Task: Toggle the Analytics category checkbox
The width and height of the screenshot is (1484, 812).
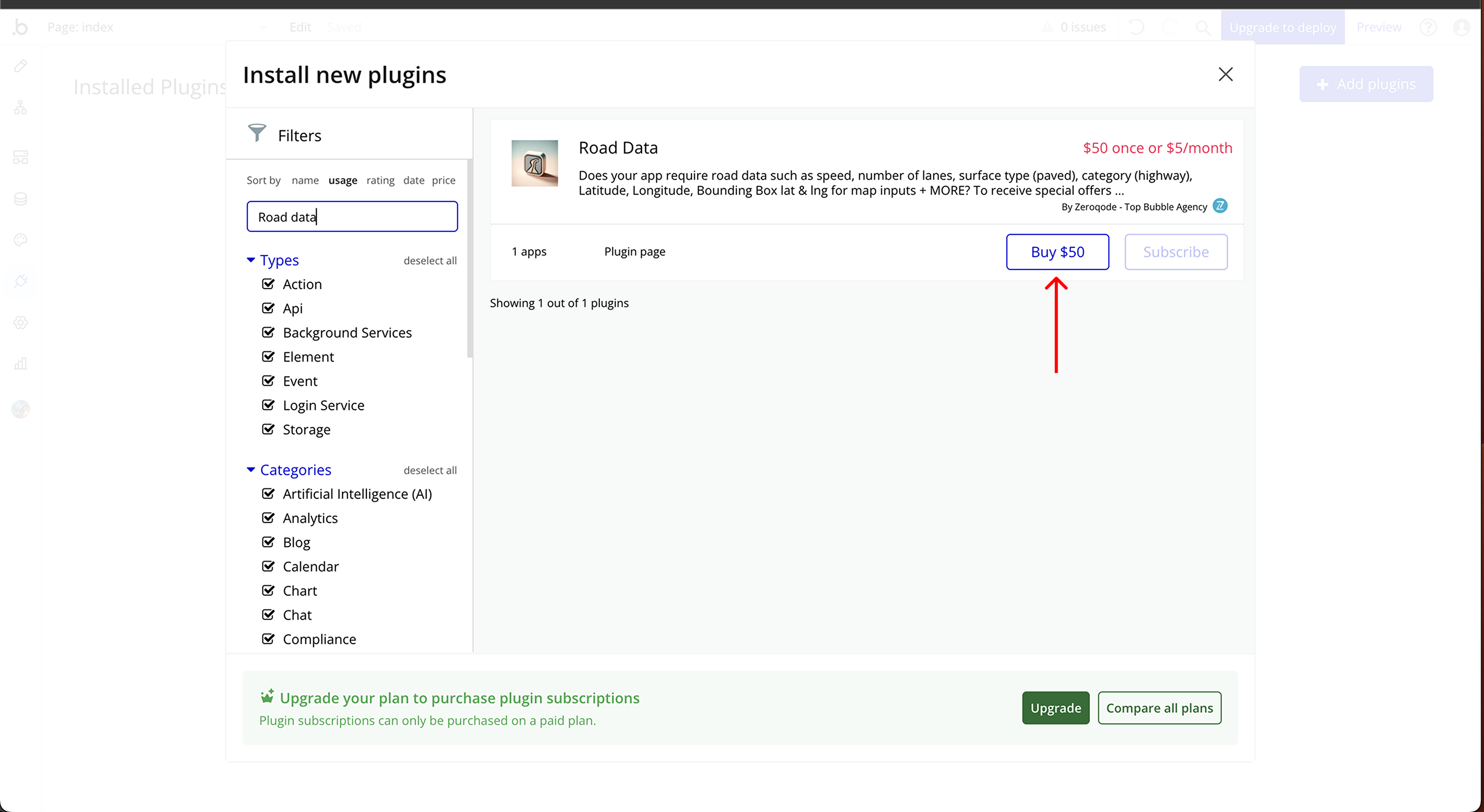Action: (x=268, y=518)
